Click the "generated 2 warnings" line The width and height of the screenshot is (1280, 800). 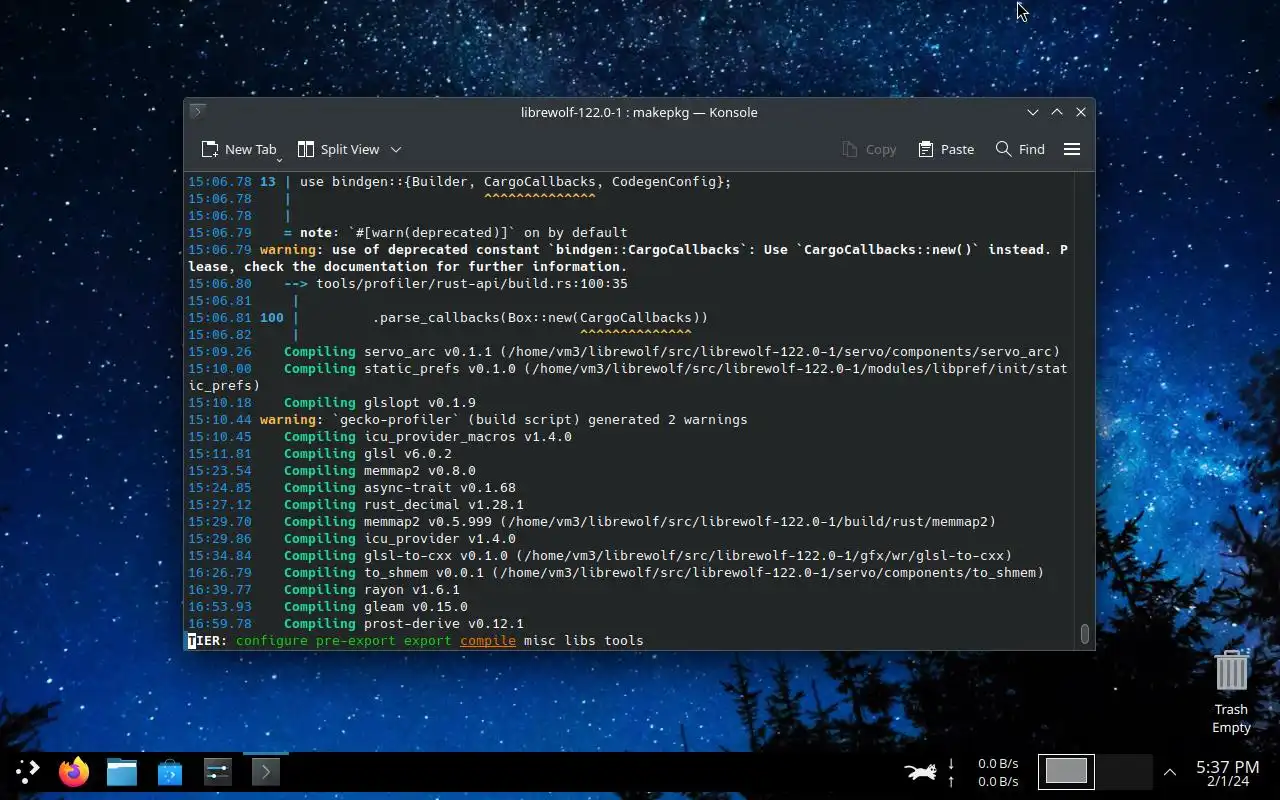pyautogui.click(x=468, y=419)
